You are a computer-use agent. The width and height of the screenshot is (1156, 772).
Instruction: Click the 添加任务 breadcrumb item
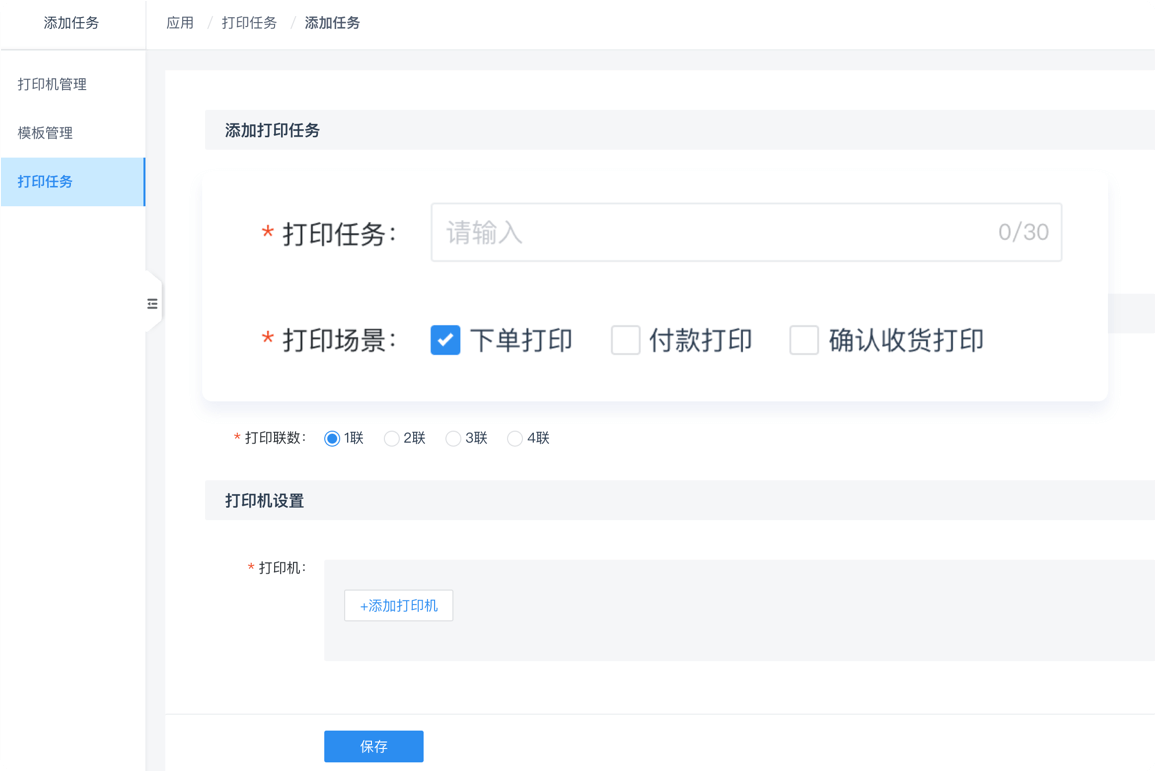(332, 23)
